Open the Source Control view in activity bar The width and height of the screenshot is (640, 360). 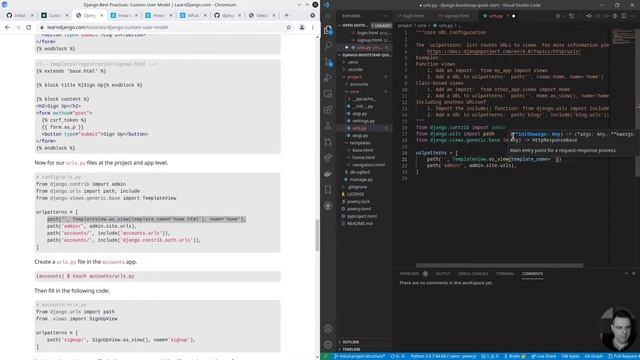pos(328,62)
